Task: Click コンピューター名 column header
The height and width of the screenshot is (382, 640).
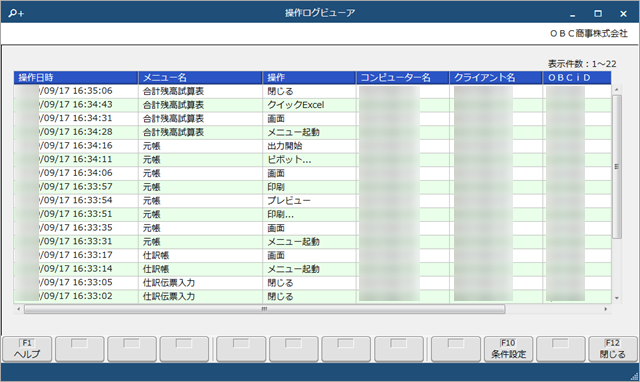Action: click(403, 78)
